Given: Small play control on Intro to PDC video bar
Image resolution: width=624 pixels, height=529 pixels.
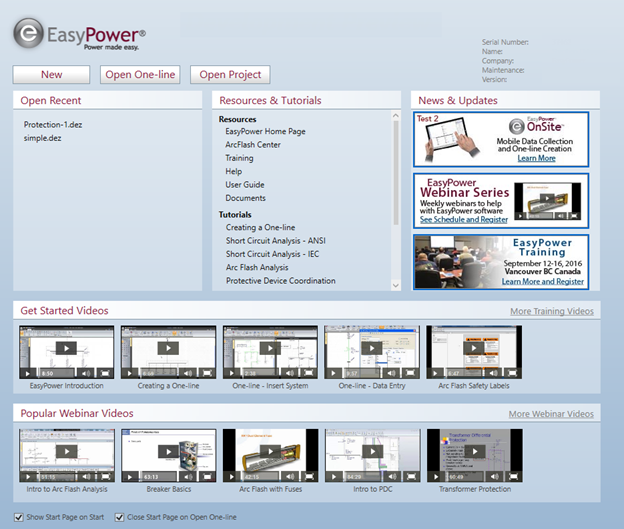Looking at the screenshot, I should click(334, 476).
